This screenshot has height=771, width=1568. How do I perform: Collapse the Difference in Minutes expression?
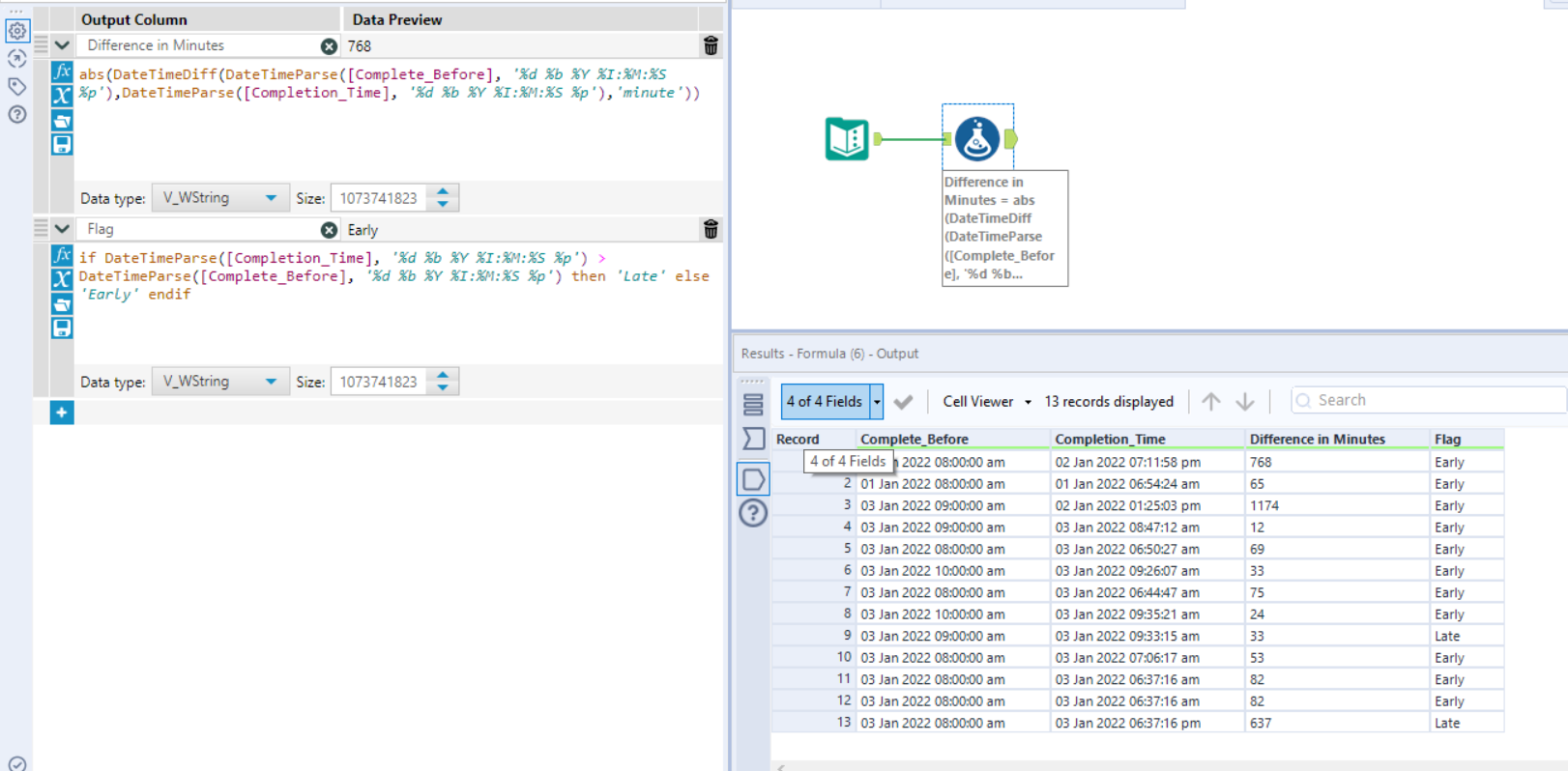point(62,45)
